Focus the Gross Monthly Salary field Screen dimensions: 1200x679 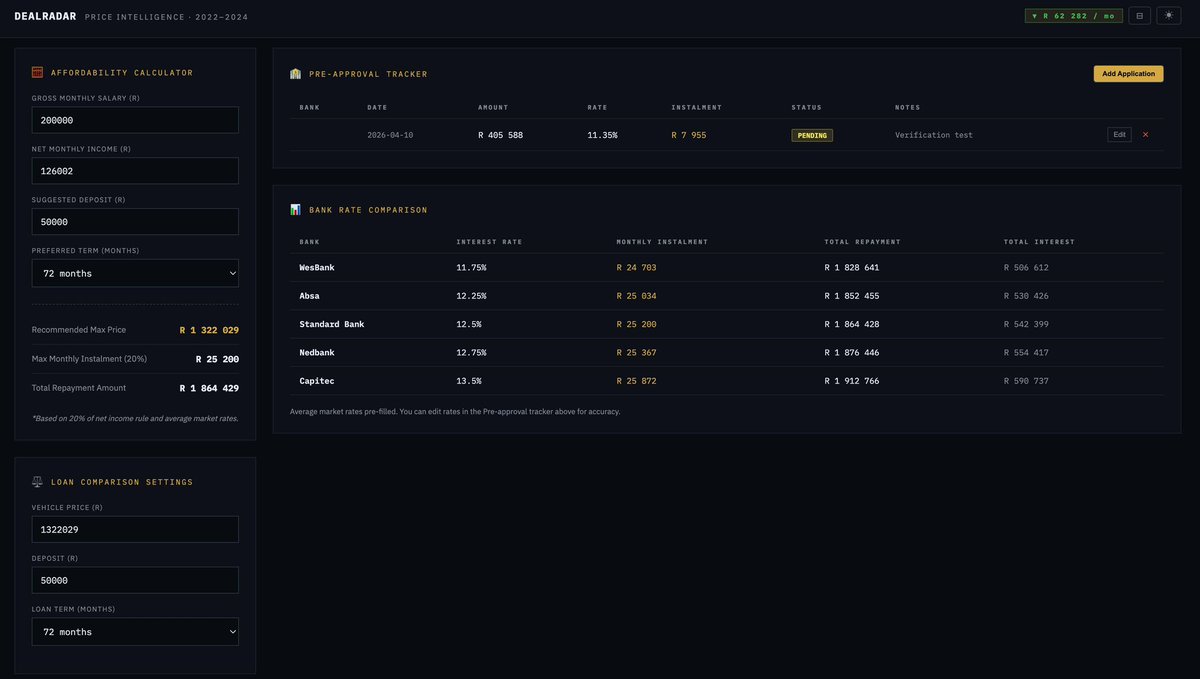tap(135, 120)
